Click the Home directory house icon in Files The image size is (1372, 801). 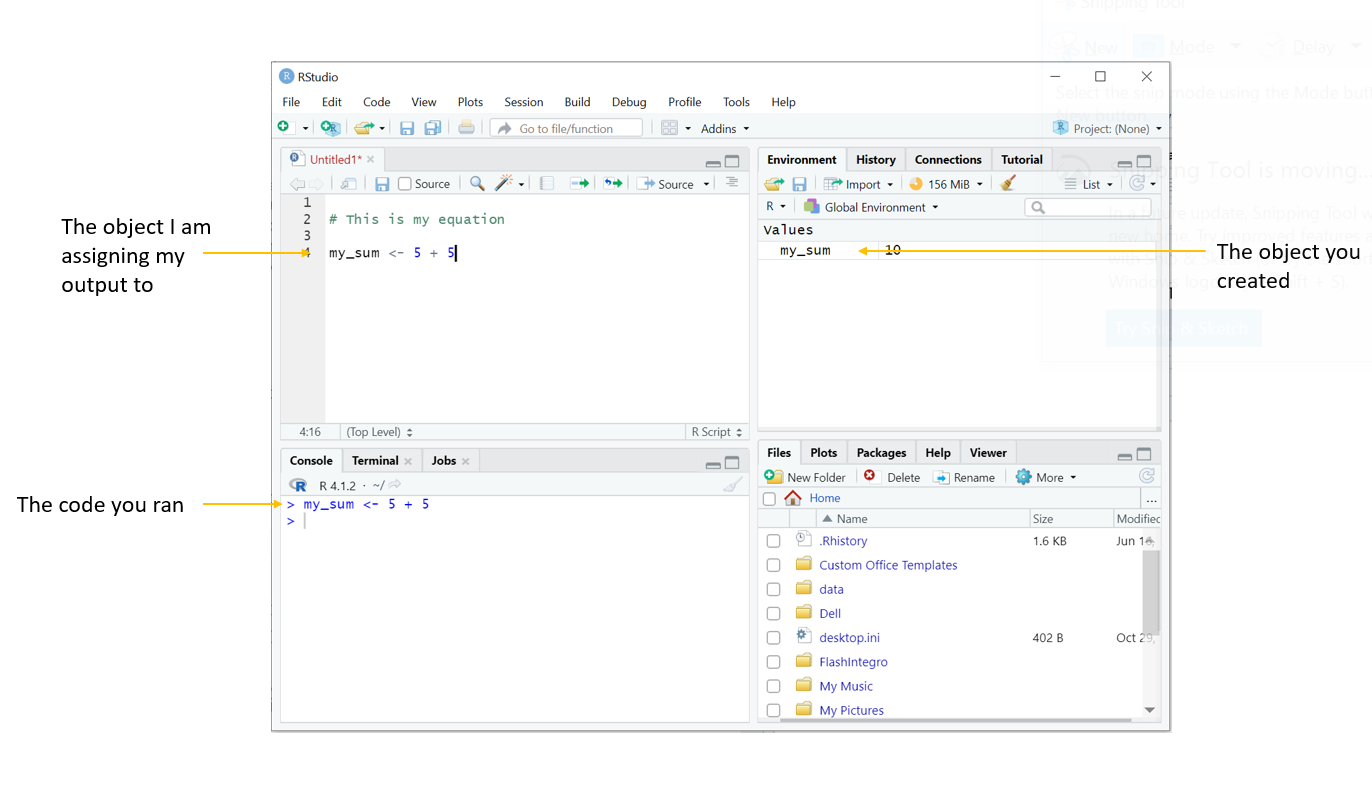793,498
